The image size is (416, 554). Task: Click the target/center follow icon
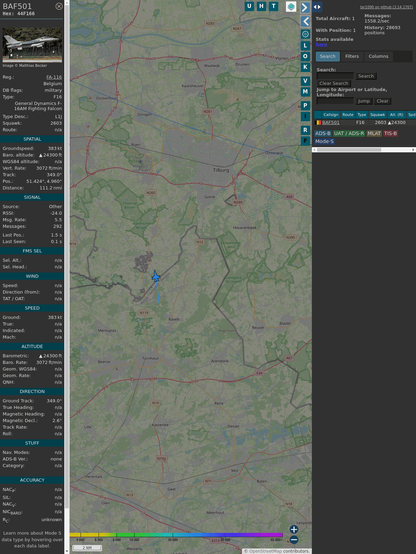[305, 34]
